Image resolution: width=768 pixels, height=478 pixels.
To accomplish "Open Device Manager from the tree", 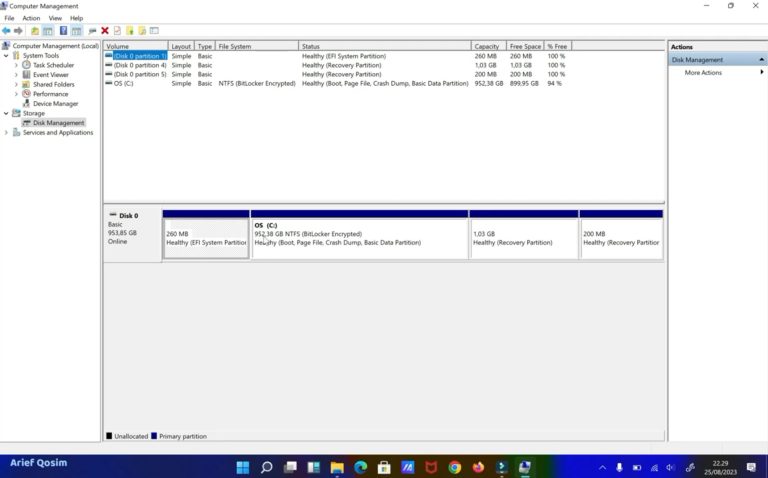I will (55, 103).
